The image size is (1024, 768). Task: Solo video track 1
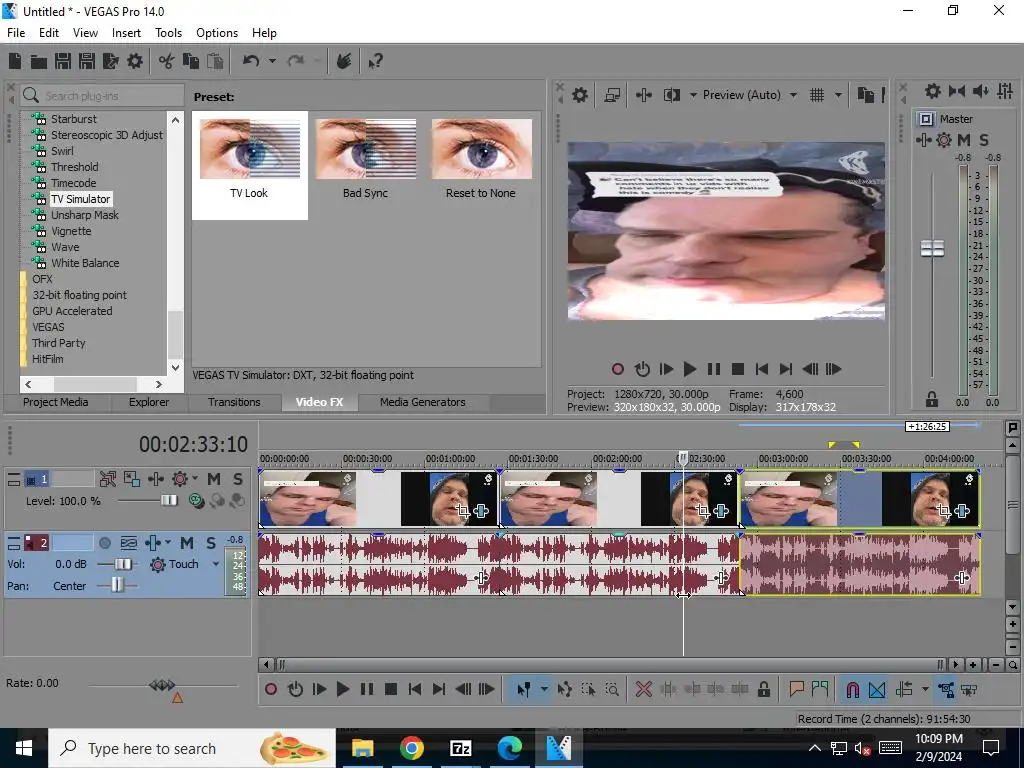238,479
